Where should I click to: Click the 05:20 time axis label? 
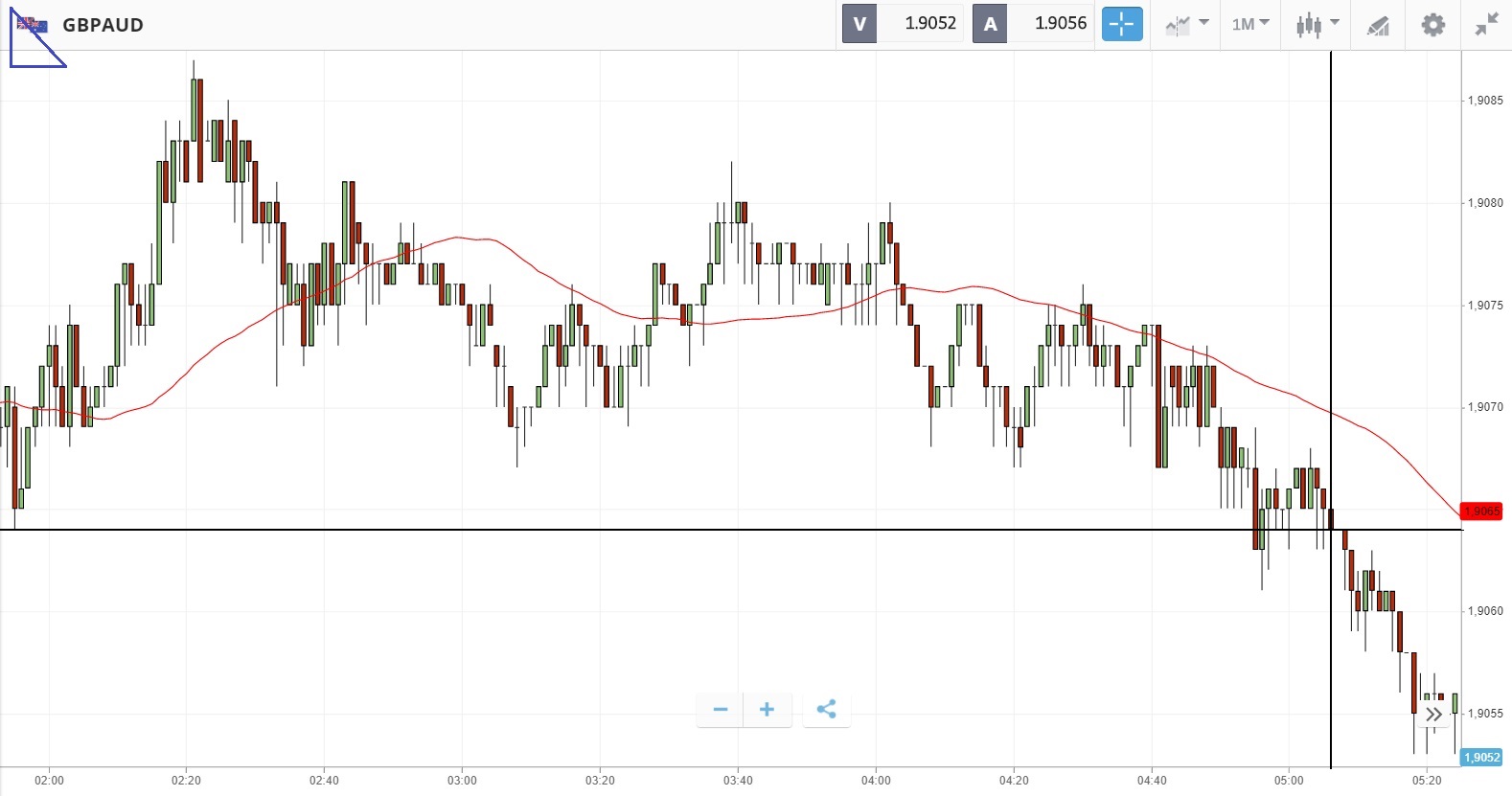pos(1427,781)
